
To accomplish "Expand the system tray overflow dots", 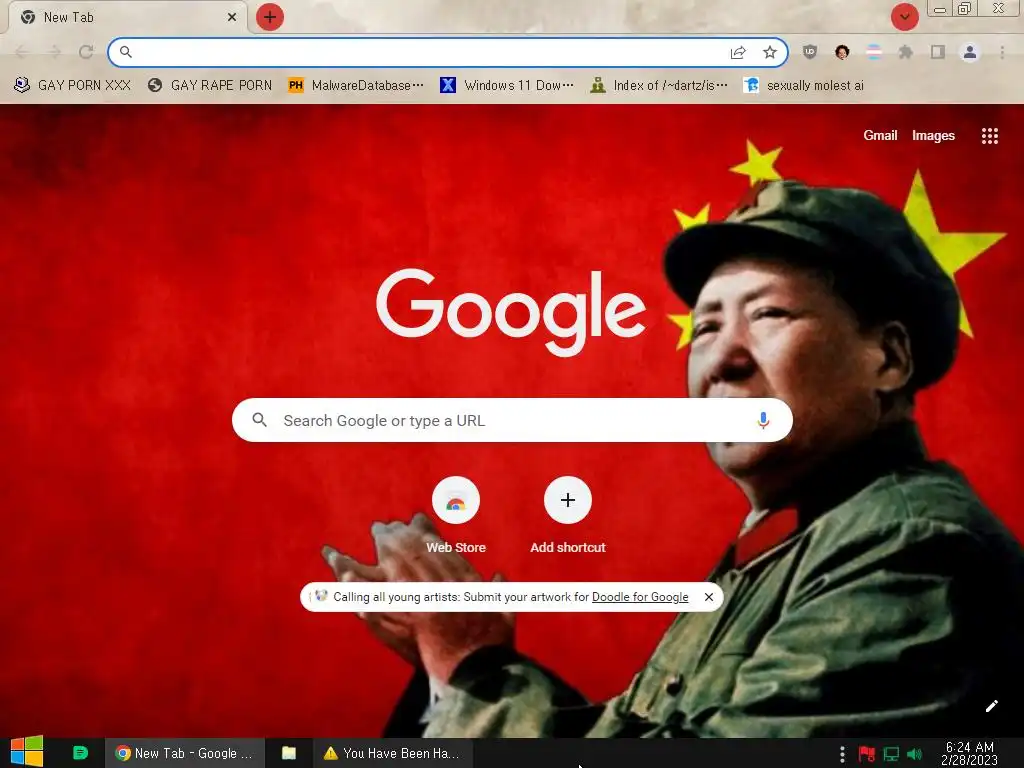I will point(842,754).
